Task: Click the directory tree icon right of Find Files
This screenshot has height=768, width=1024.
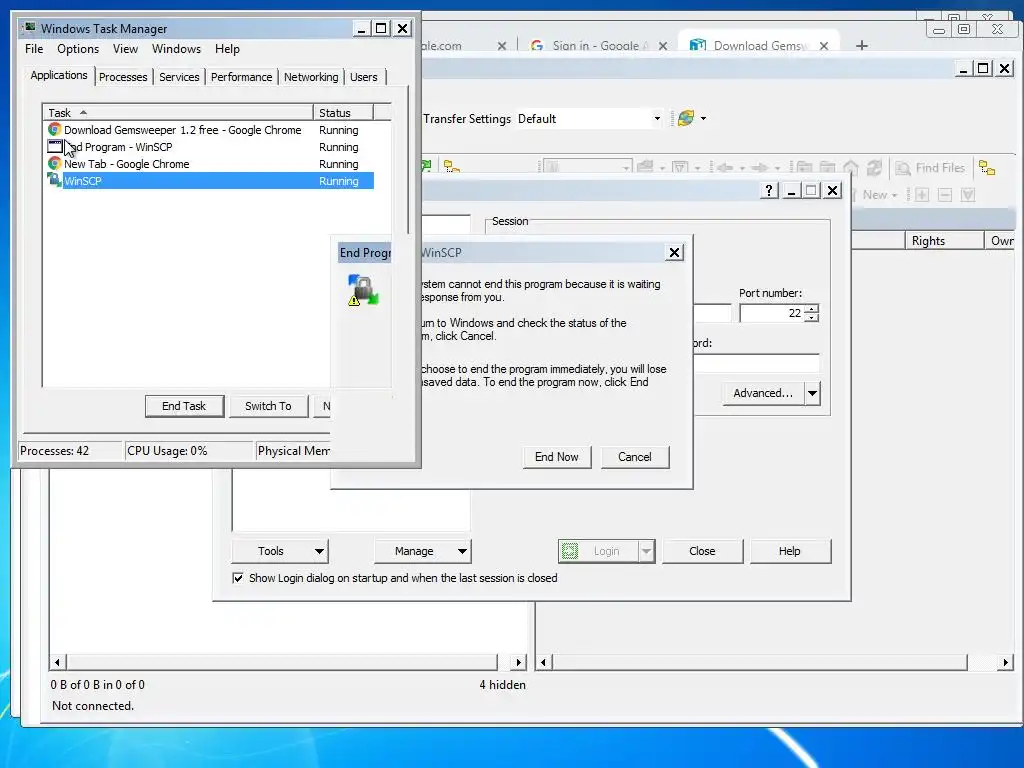Action: 987,168
